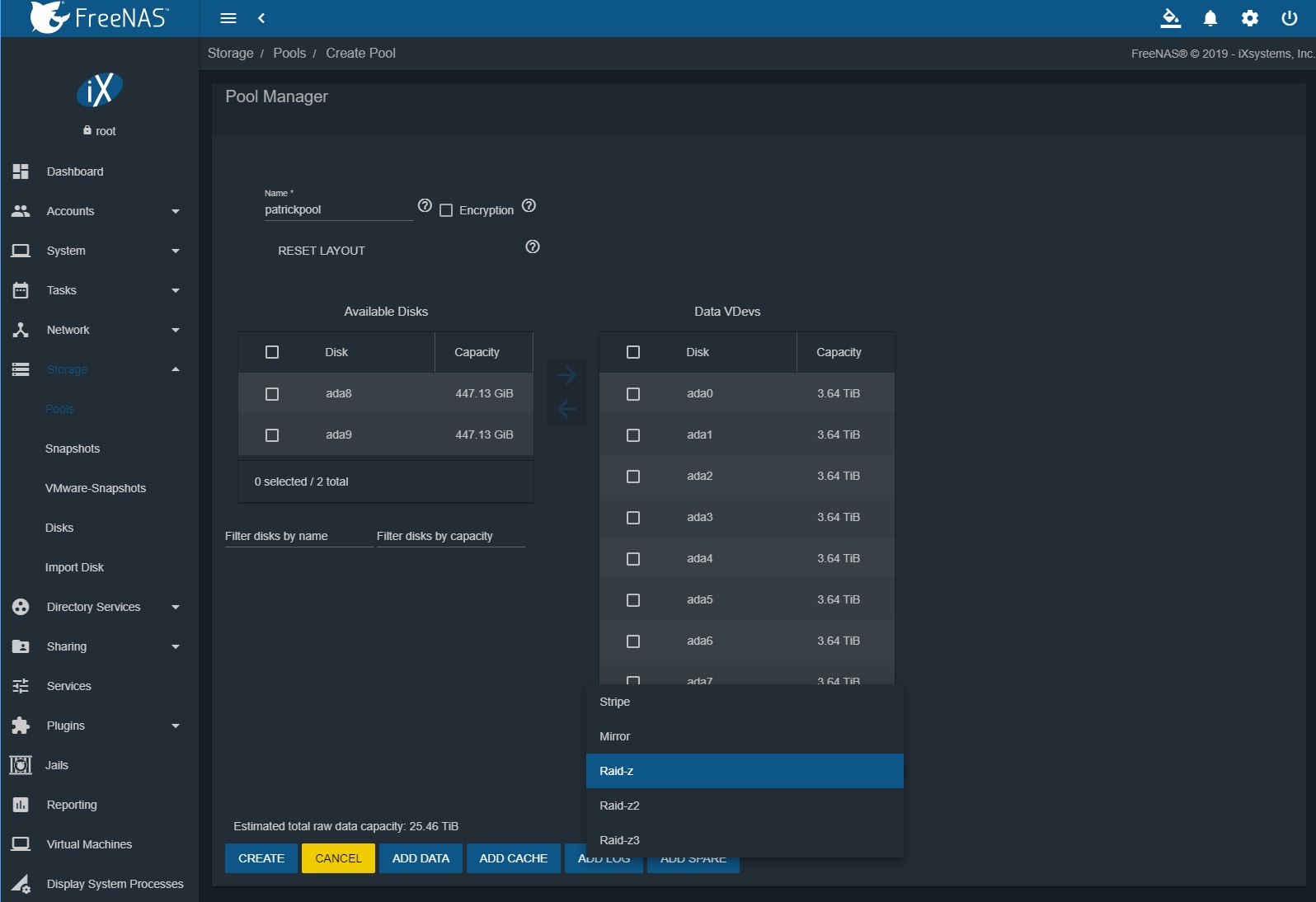
Task: Click right arrow to move disks to VDevs
Action: tap(566, 375)
